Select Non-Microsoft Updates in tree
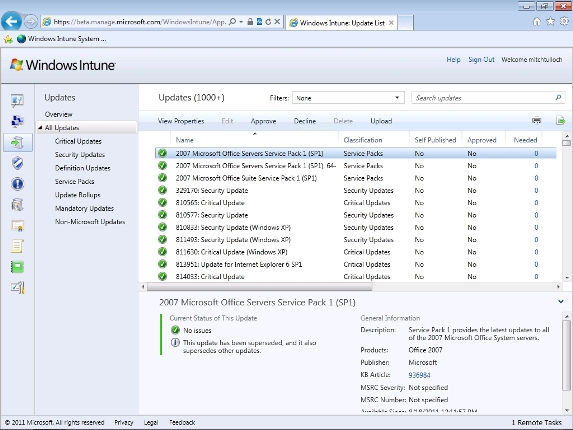 coord(90,222)
